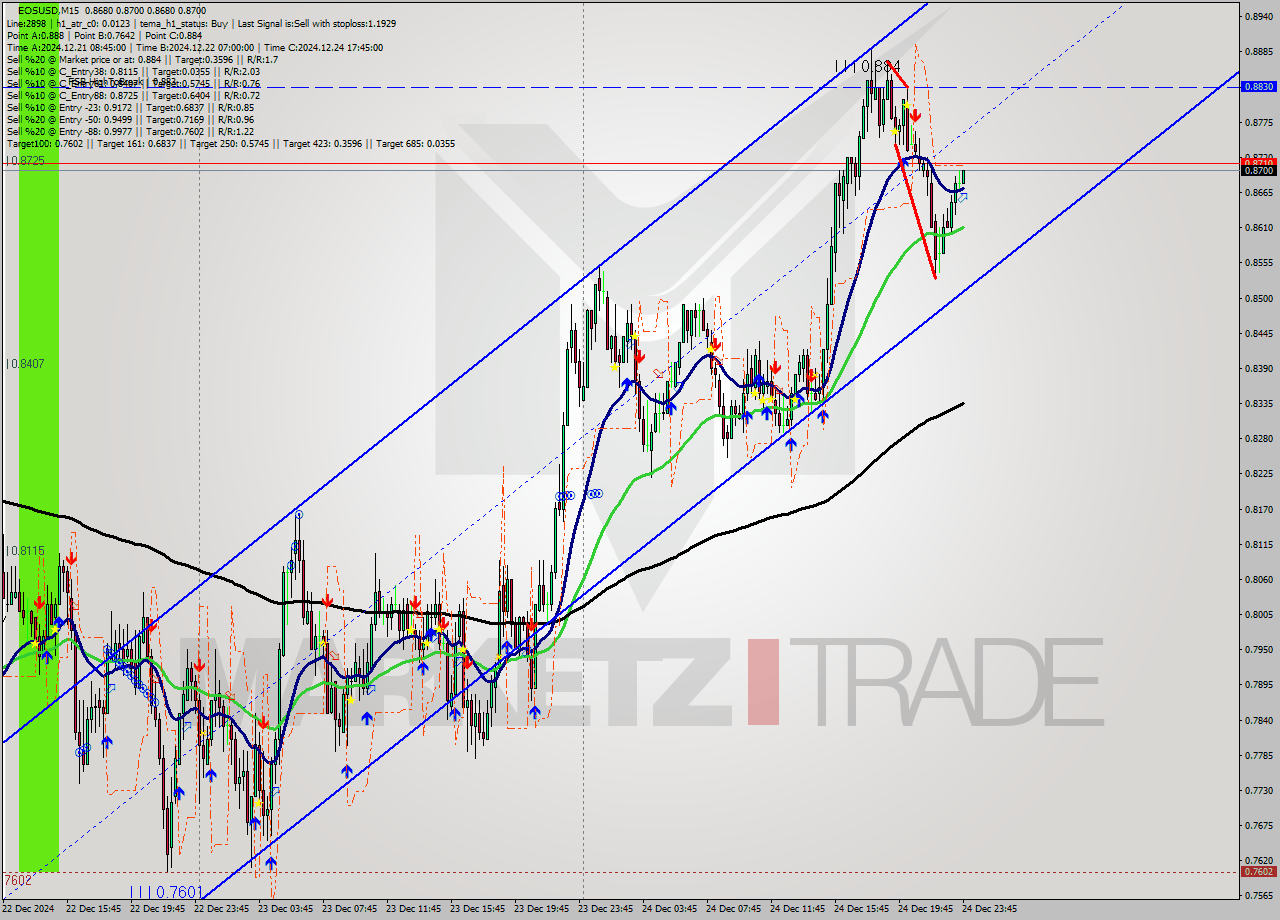Click the 0.8170 price axis label
This screenshot has width=1280, height=920.
(1257, 509)
